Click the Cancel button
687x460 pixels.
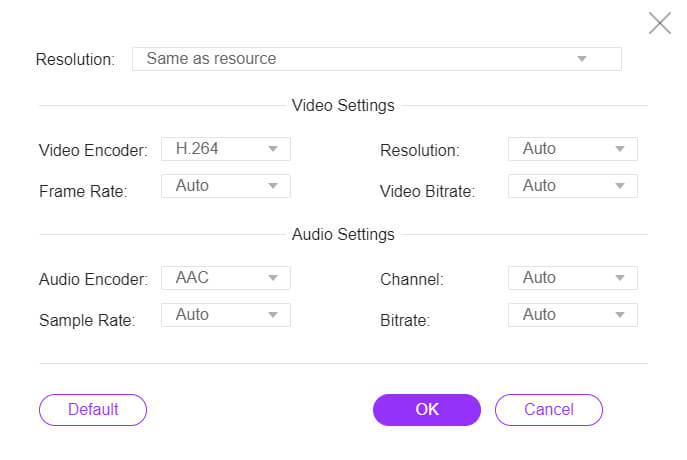pos(549,410)
